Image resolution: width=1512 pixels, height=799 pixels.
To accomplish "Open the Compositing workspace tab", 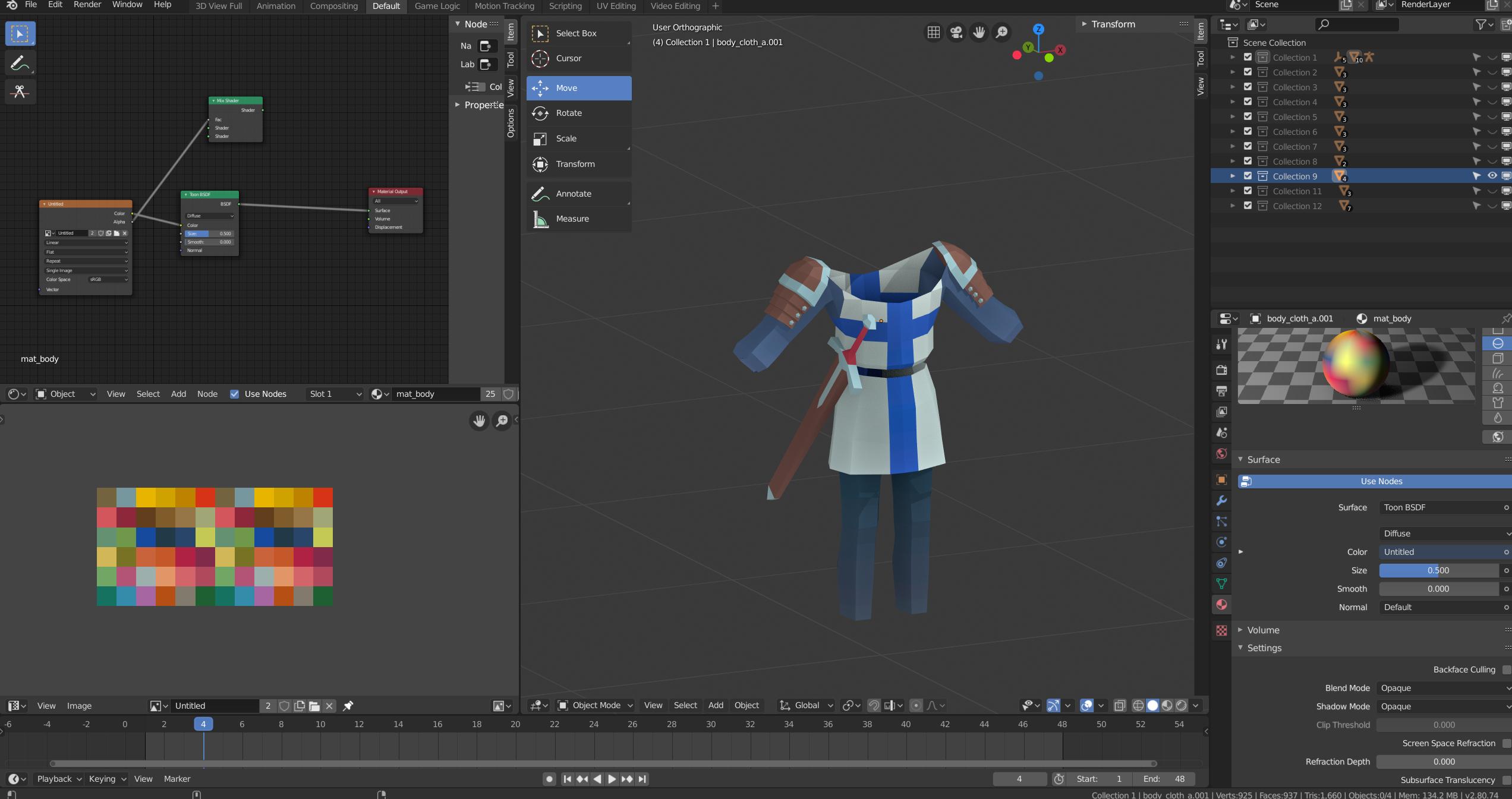I will point(334,6).
